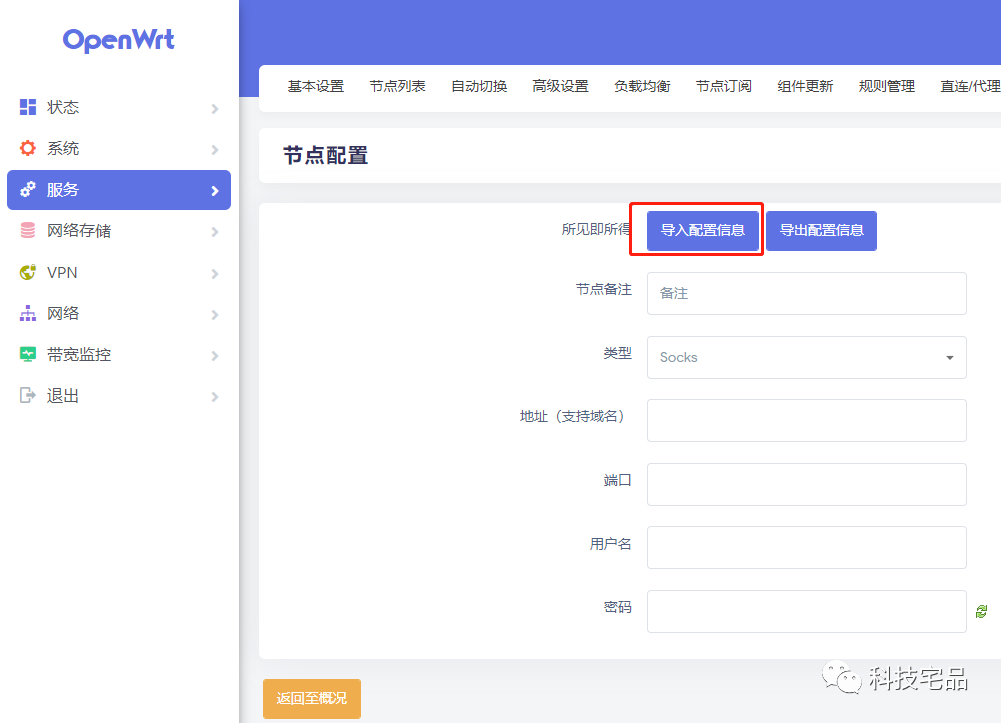The height and width of the screenshot is (723, 1001).
Task: Focus the 端口 input field
Action: (806, 484)
